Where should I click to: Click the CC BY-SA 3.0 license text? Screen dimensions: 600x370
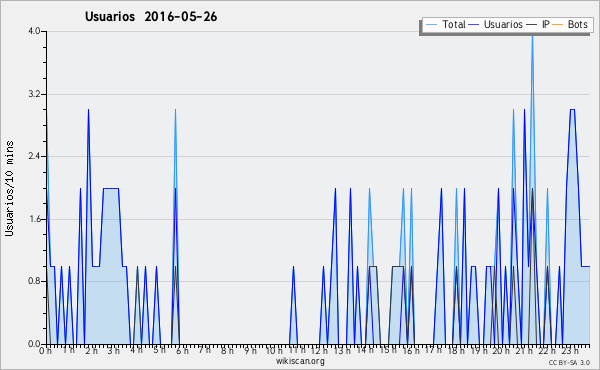click(569, 362)
